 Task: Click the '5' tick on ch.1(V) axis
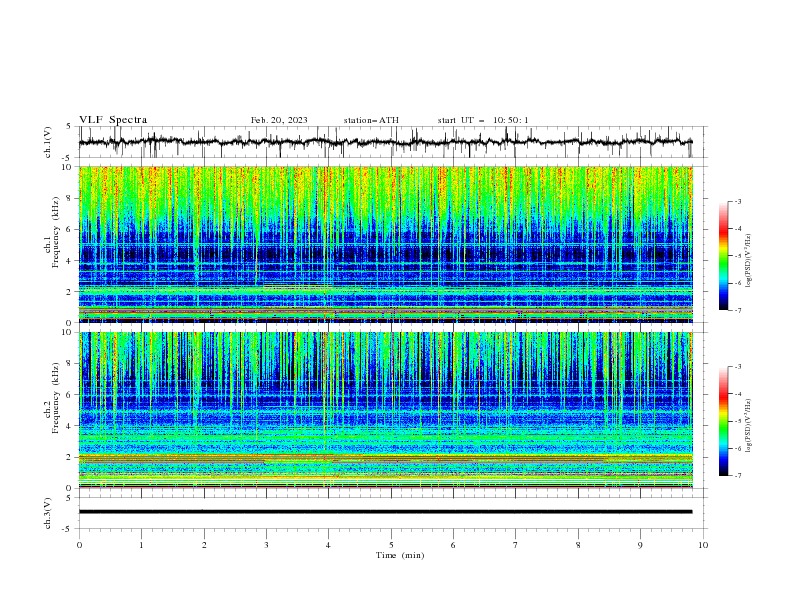click(69, 127)
